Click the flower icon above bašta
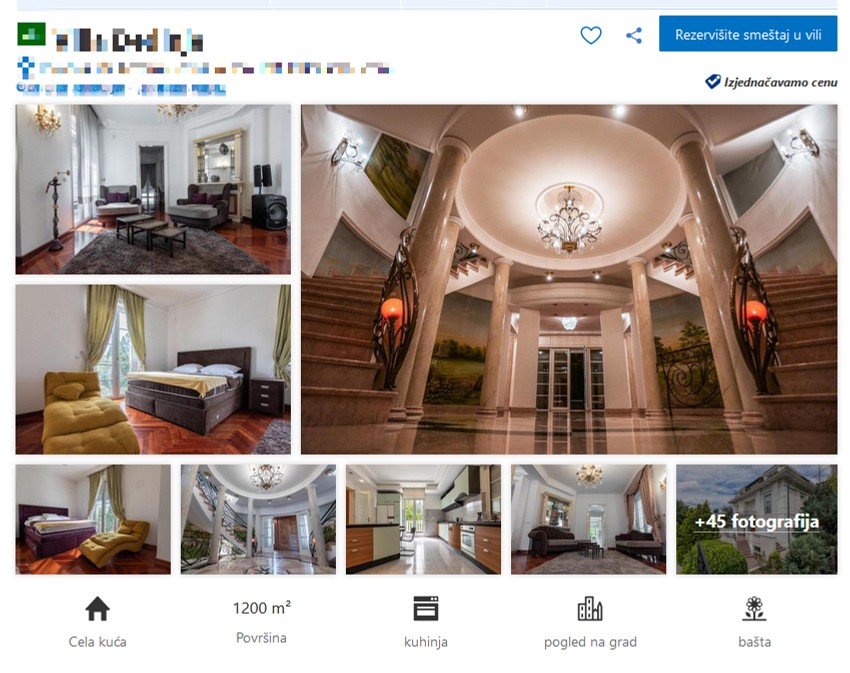The width and height of the screenshot is (850, 673). [754, 608]
